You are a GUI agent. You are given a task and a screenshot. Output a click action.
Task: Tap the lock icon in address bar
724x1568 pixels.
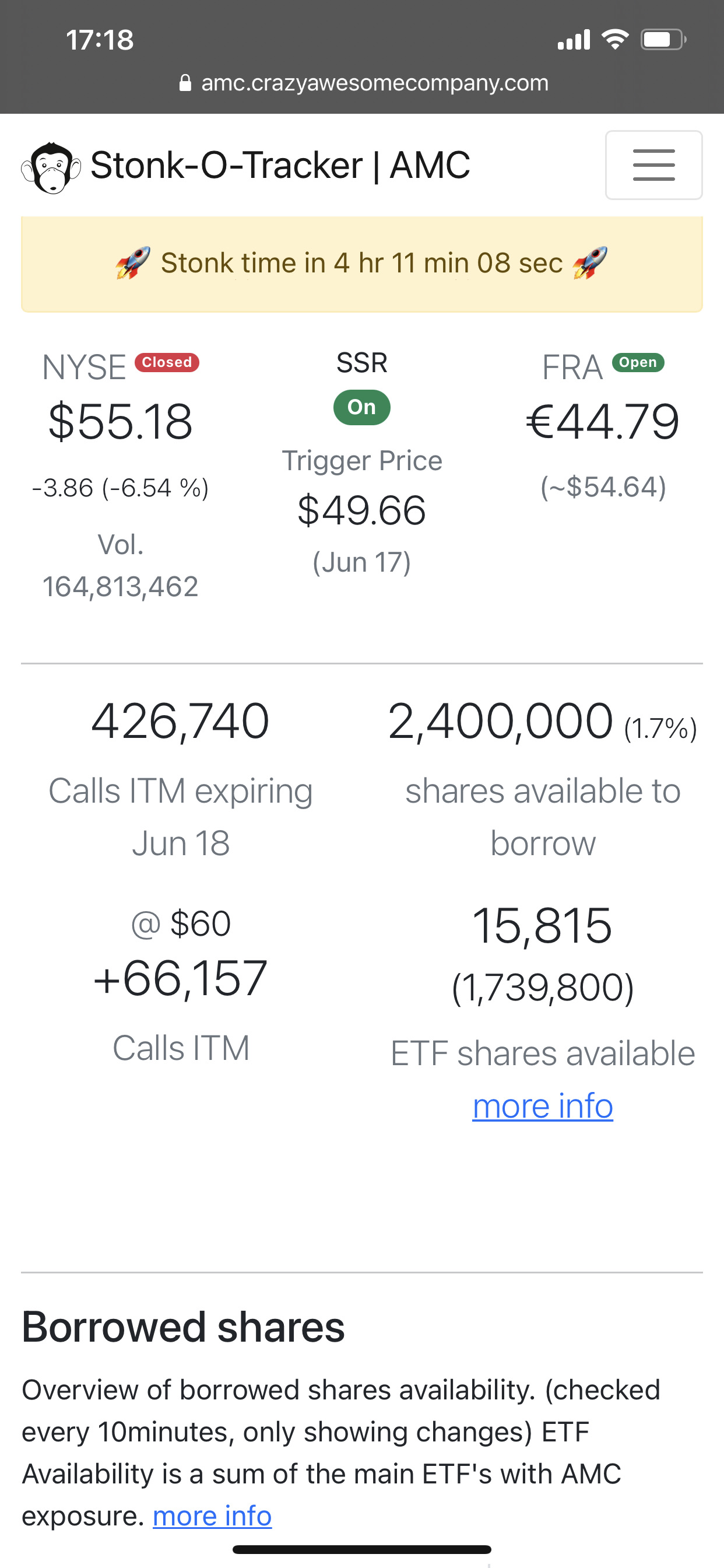point(185,83)
